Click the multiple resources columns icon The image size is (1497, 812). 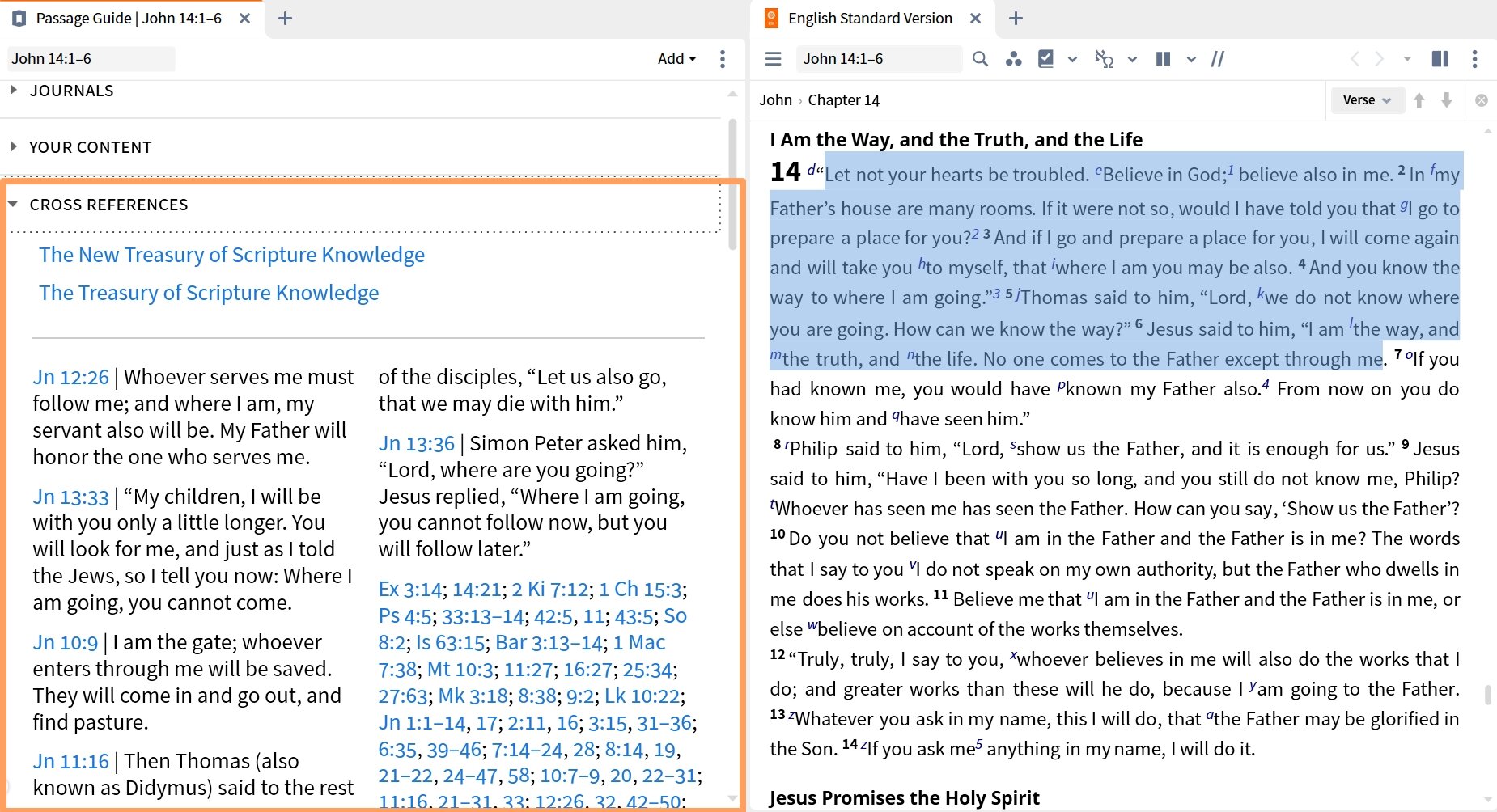point(1164,59)
